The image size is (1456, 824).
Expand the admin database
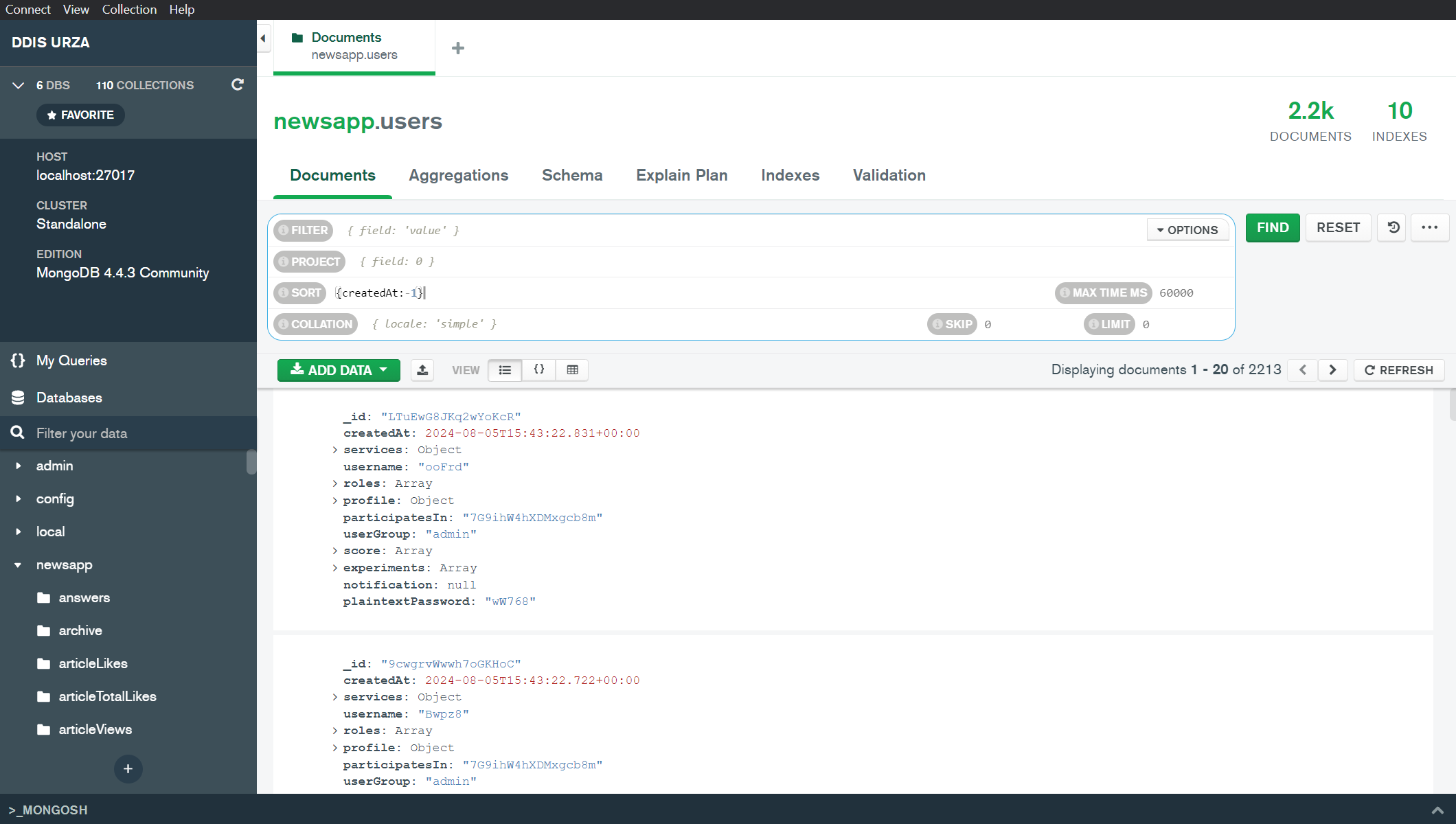[x=18, y=466]
